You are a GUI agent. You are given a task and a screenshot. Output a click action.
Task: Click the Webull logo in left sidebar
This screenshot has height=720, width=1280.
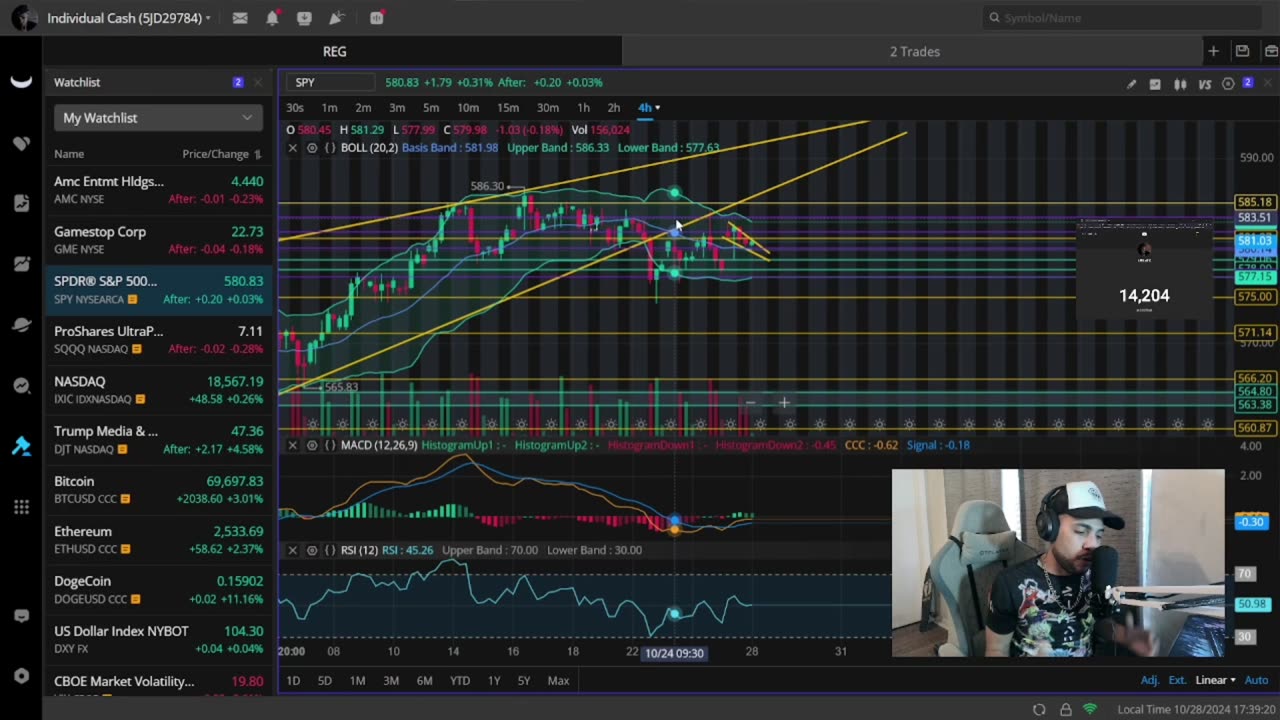[21, 82]
